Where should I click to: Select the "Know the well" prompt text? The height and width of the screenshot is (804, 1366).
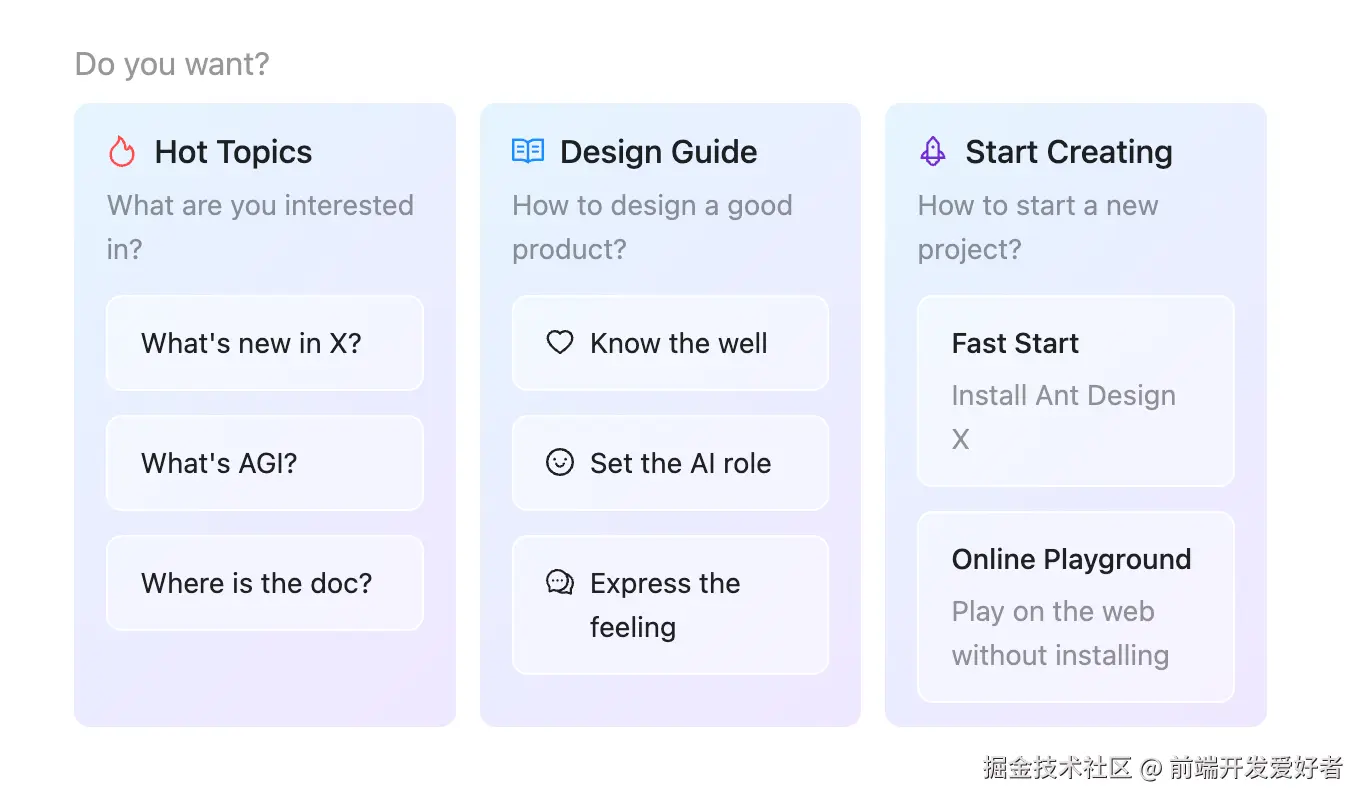[678, 343]
